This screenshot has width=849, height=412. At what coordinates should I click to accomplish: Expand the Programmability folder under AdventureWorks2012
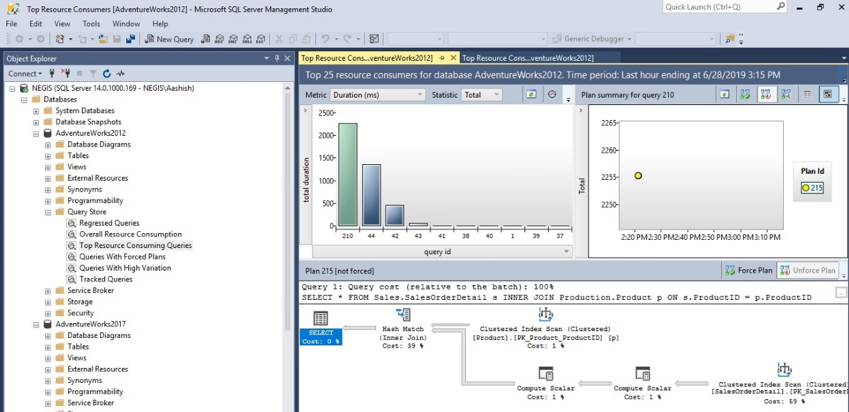point(48,201)
